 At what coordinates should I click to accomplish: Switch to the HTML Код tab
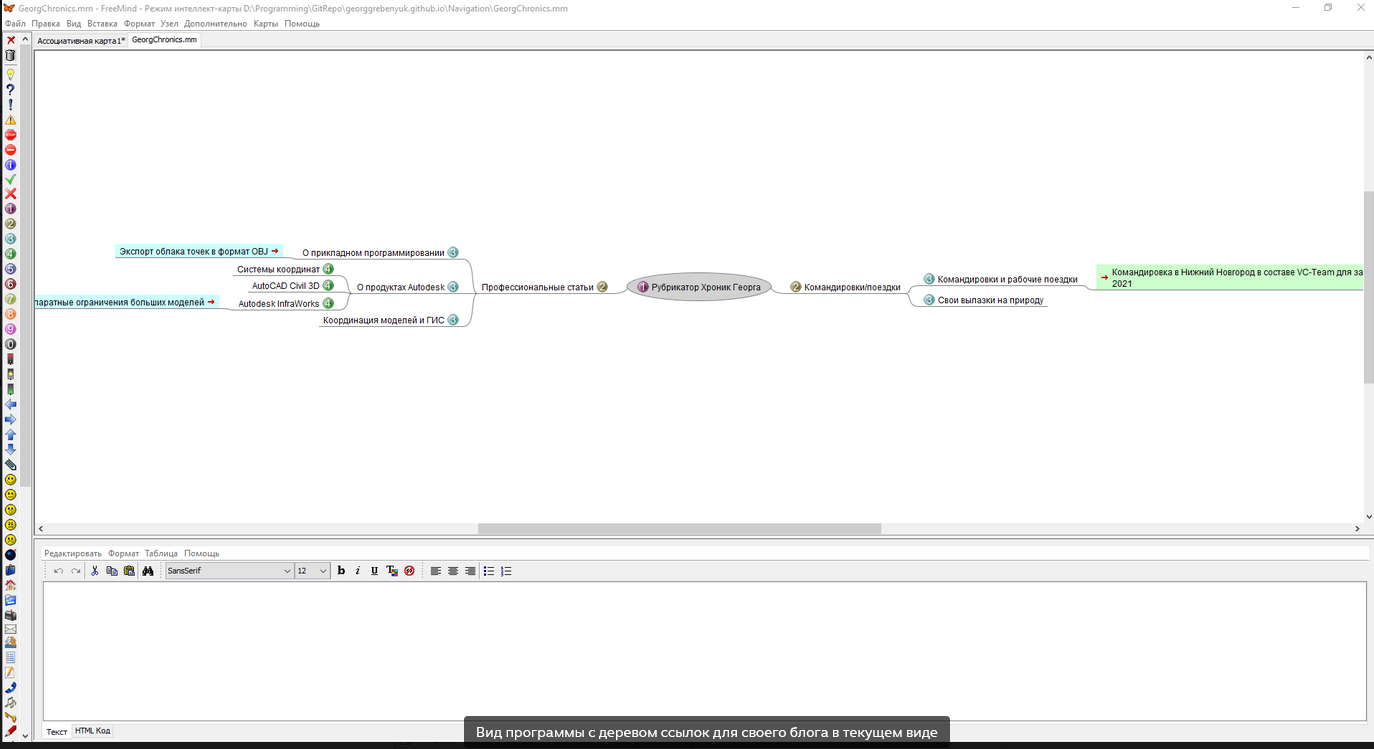click(93, 731)
